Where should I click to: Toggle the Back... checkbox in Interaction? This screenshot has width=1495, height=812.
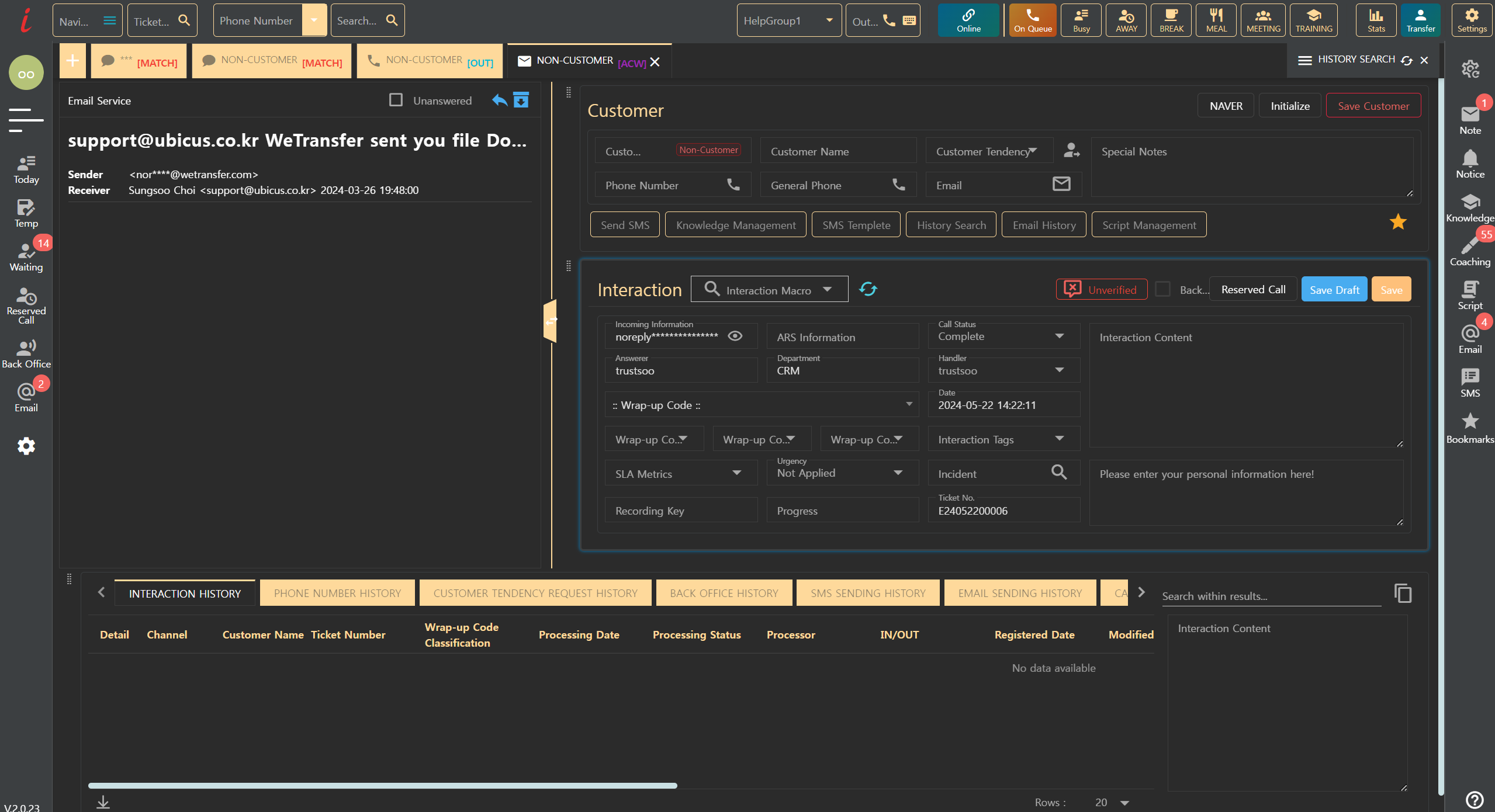[1163, 289]
